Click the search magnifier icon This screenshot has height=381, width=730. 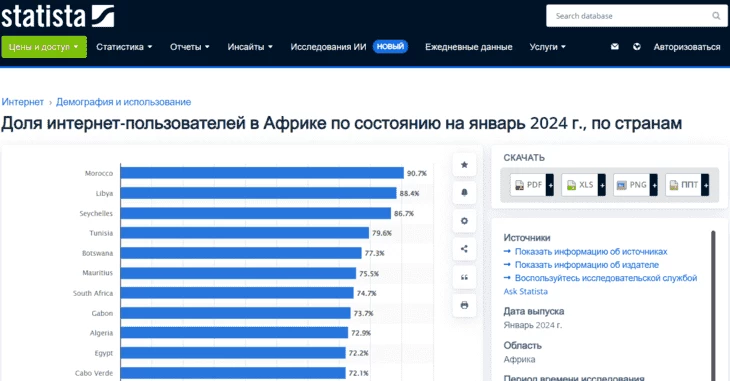(716, 16)
